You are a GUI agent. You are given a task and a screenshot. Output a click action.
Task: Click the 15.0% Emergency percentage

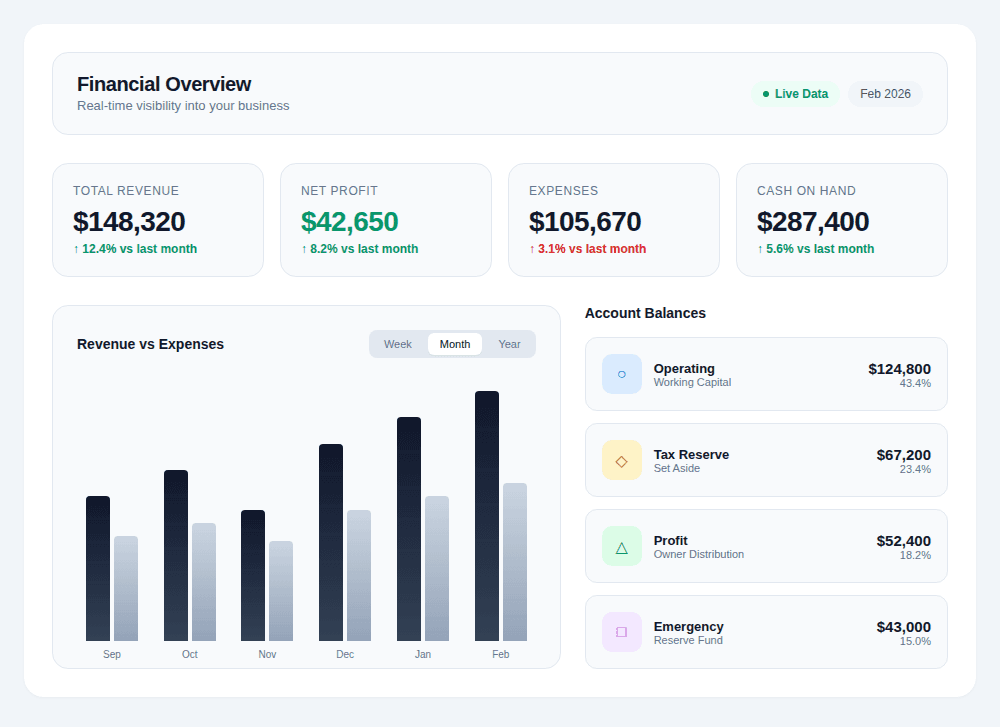coord(915,642)
